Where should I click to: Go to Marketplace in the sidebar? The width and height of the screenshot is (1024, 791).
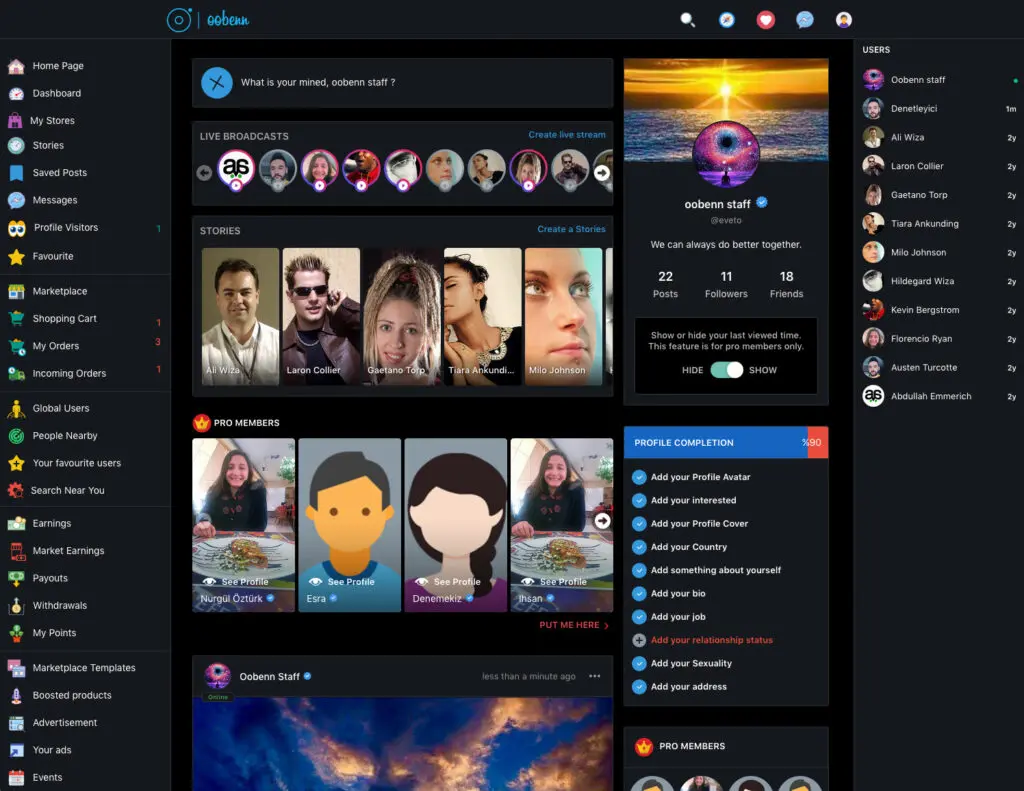click(x=59, y=291)
